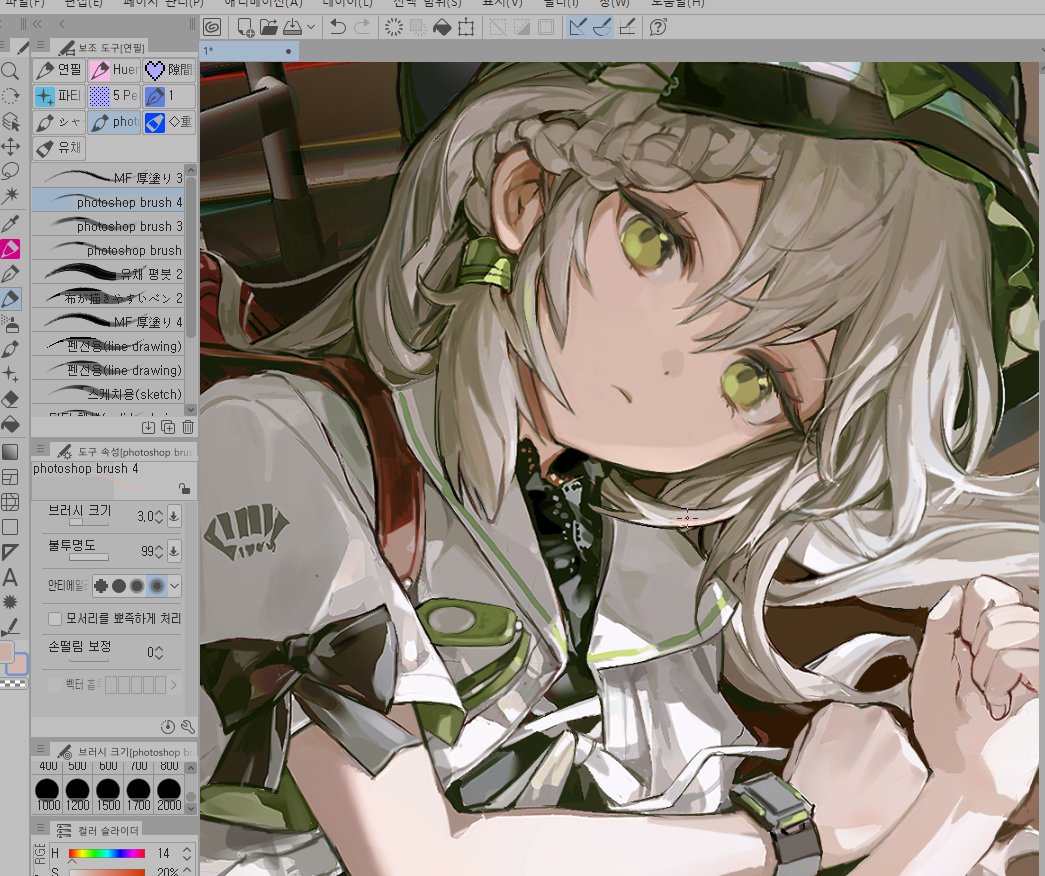
Task: Collapse the palette dock with the double chevron
Action: pyautogui.click(x=37, y=24)
